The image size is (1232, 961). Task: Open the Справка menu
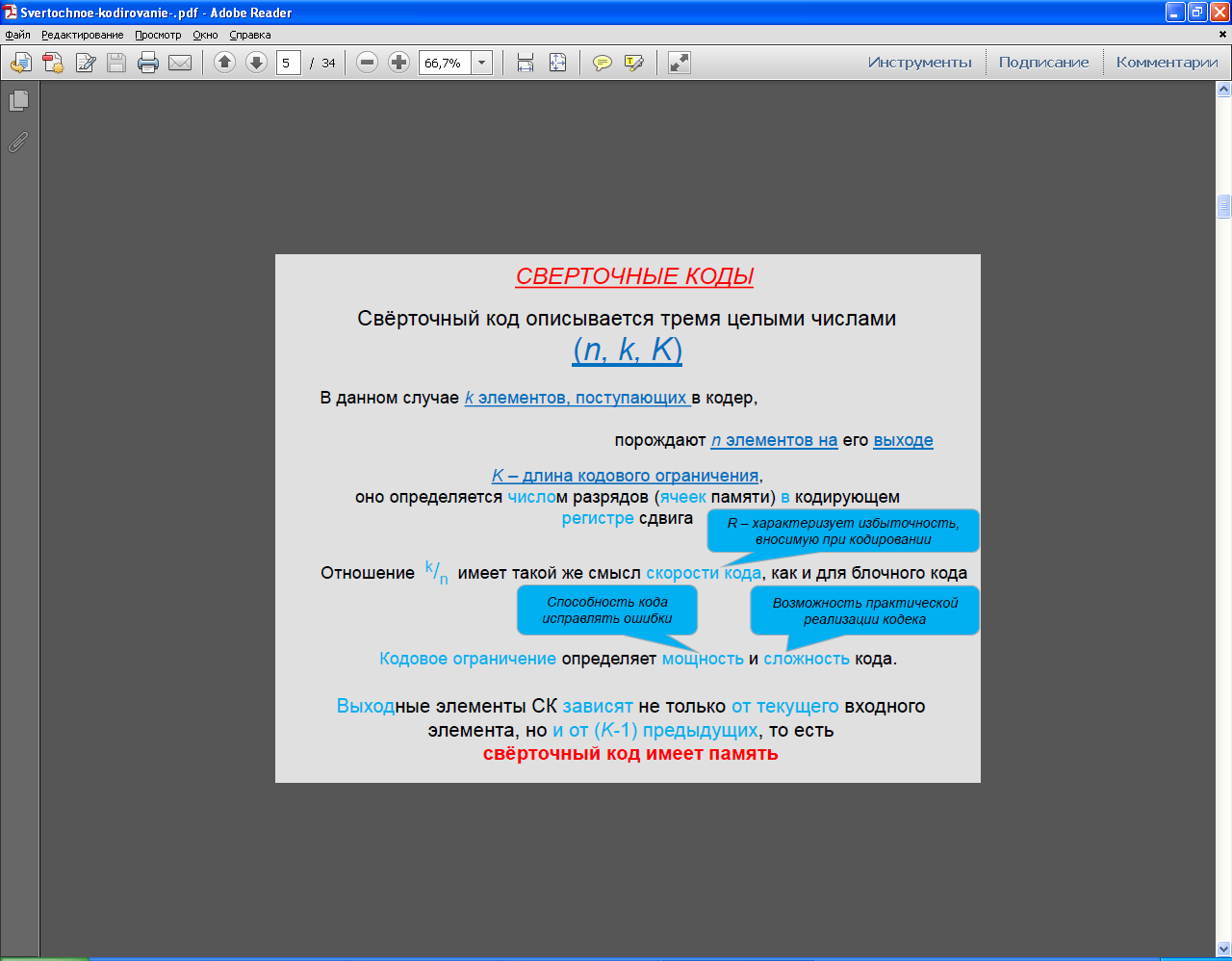[250, 35]
